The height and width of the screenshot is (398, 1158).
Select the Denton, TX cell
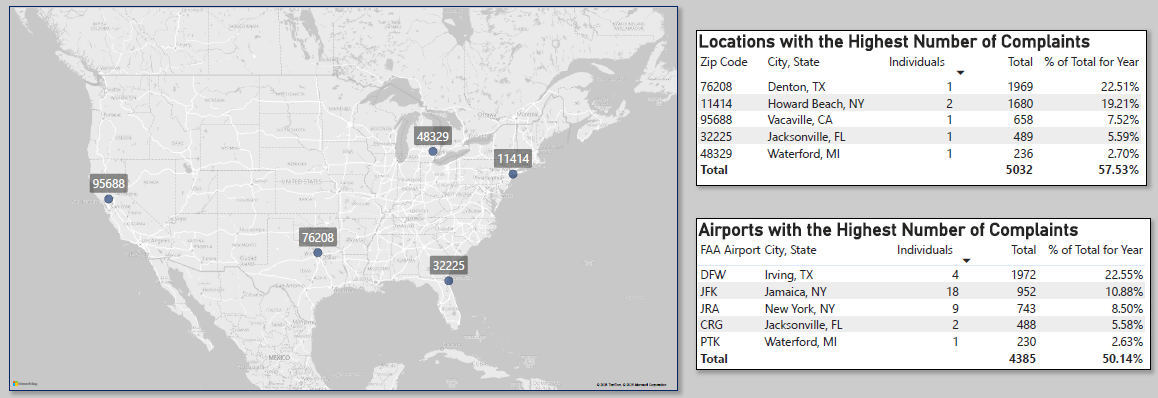(796, 86)
